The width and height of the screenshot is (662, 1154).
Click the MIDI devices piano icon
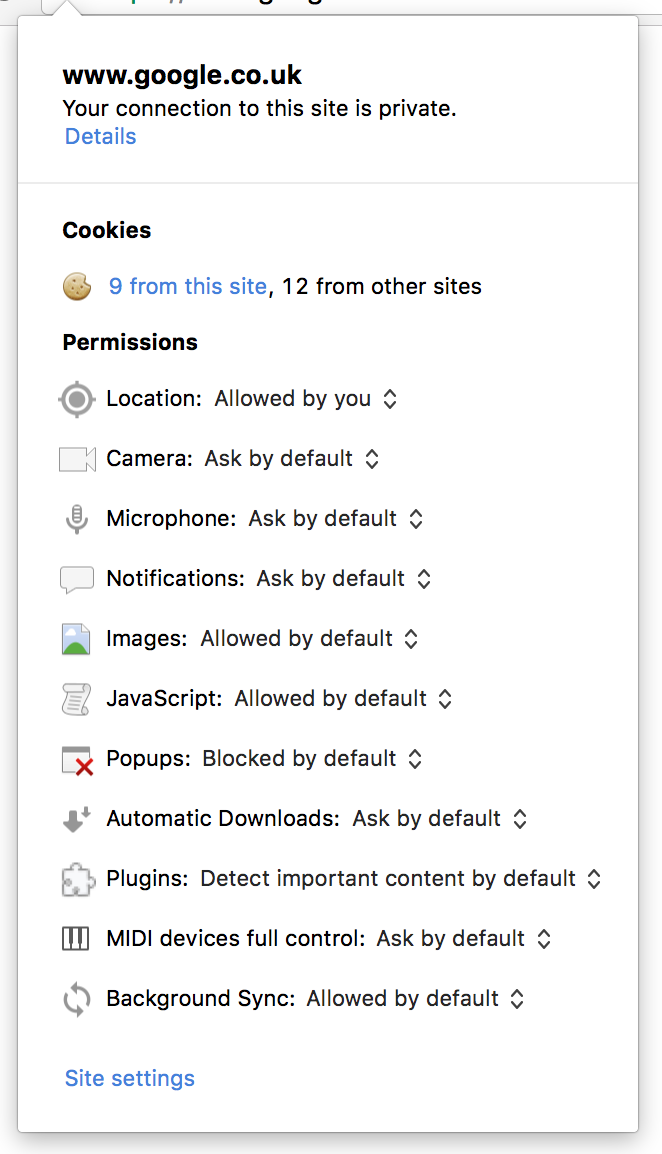coord(77,939)
